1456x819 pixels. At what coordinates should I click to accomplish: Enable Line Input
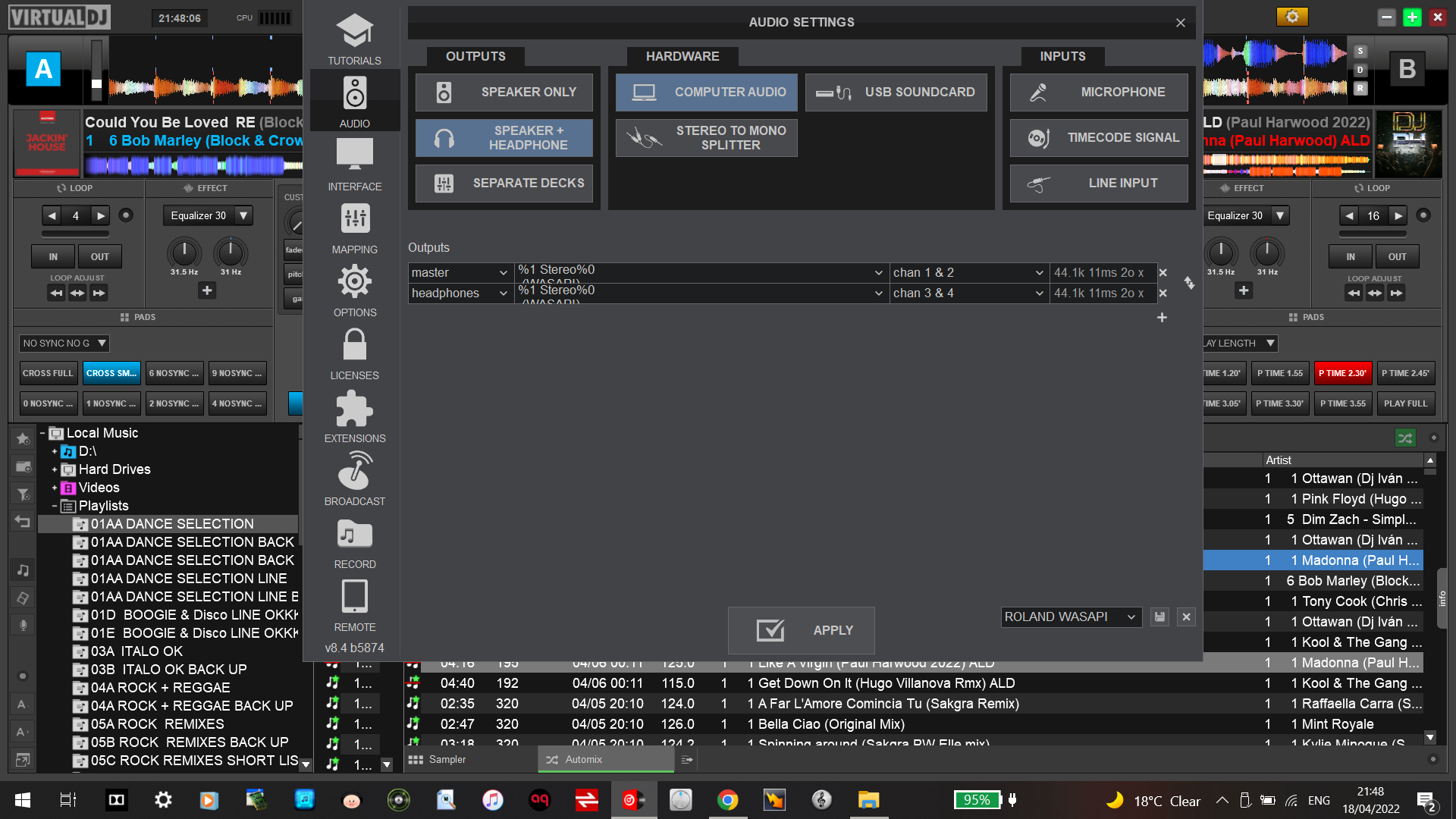click(1099, 184)
